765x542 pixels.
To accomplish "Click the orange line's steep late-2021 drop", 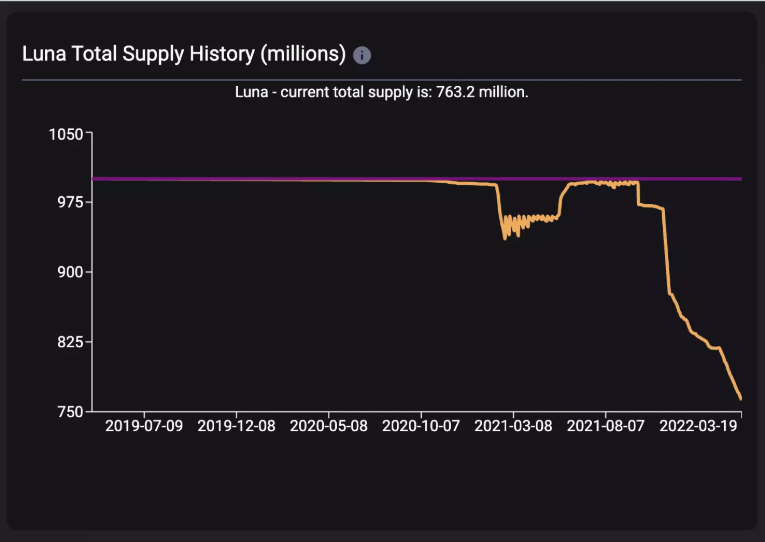I will [x=666, y=251].
